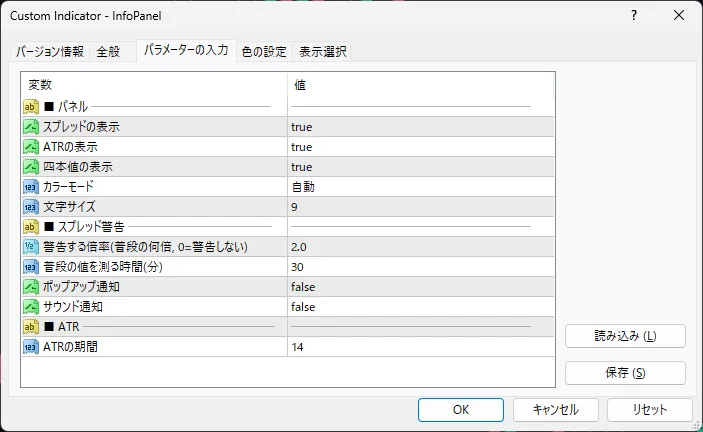Click the integer icon beside ATRの期間
This screenshot has height=432, width=703.
(x=31, y=347)
